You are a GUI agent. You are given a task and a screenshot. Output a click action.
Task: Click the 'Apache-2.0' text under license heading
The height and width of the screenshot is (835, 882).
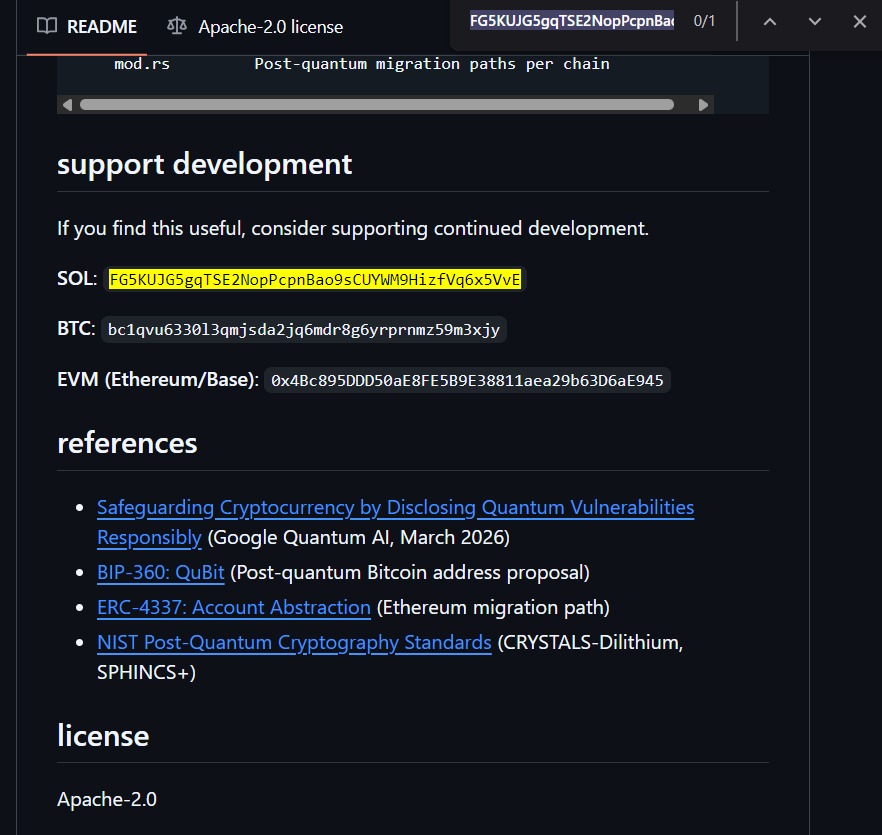click(x=107, y=800)
